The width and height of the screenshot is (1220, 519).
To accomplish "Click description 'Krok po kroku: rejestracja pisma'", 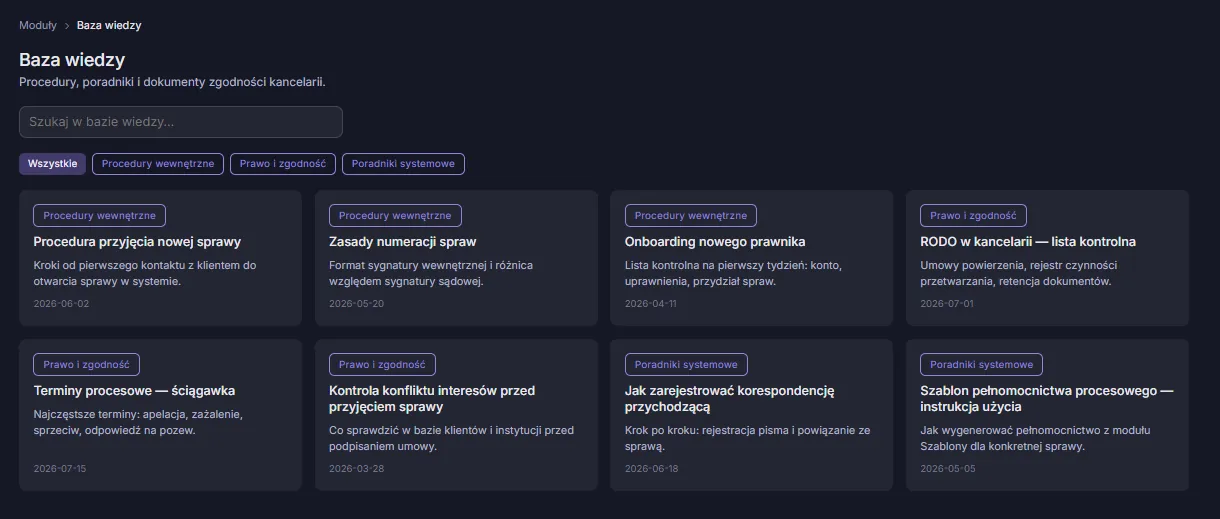I will coord(747,438).
